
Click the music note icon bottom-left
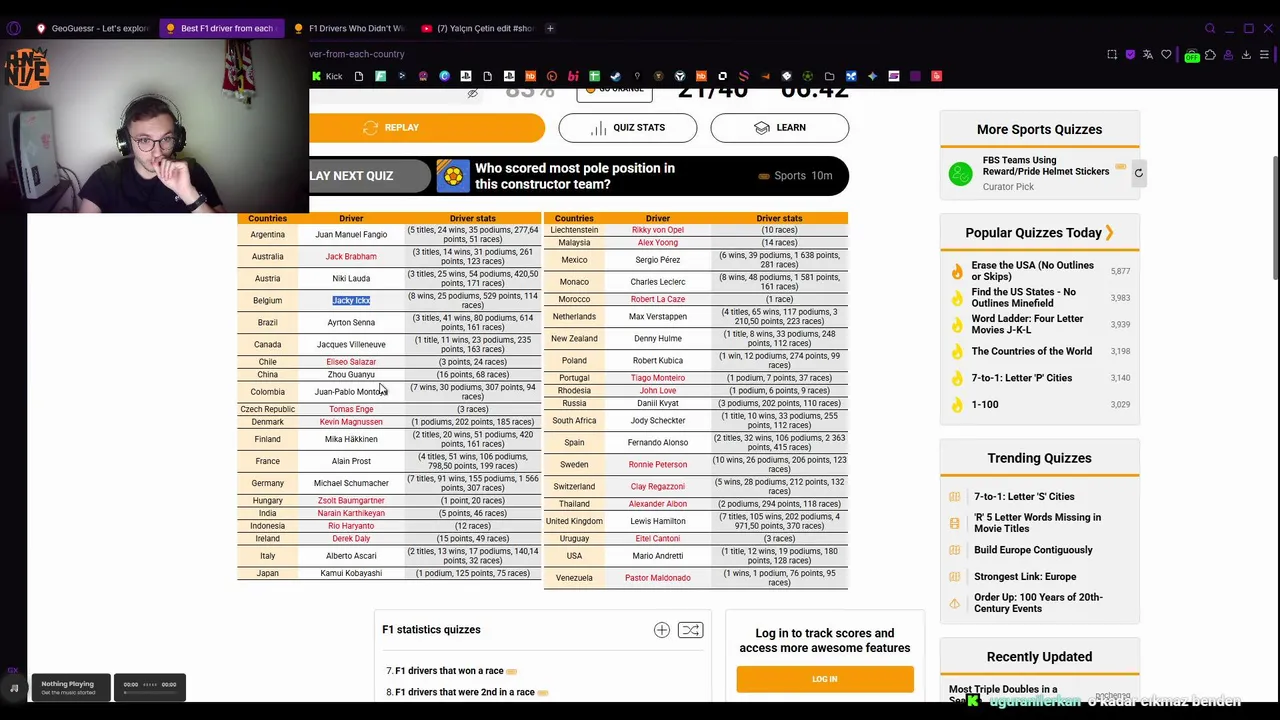pyautogui.click(x=14, y=688)
